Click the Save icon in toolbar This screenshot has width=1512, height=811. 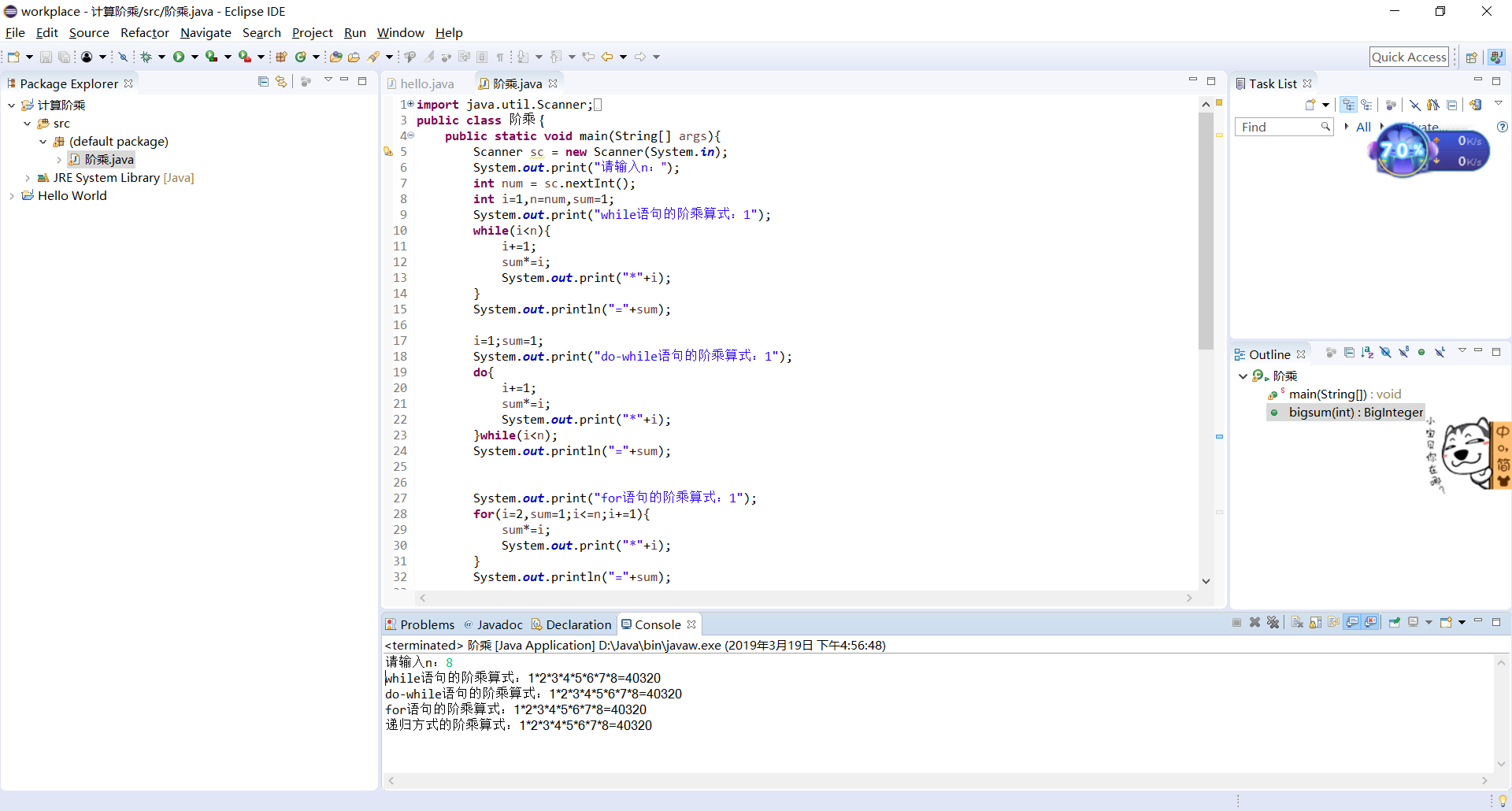click(x=46, y=57)
